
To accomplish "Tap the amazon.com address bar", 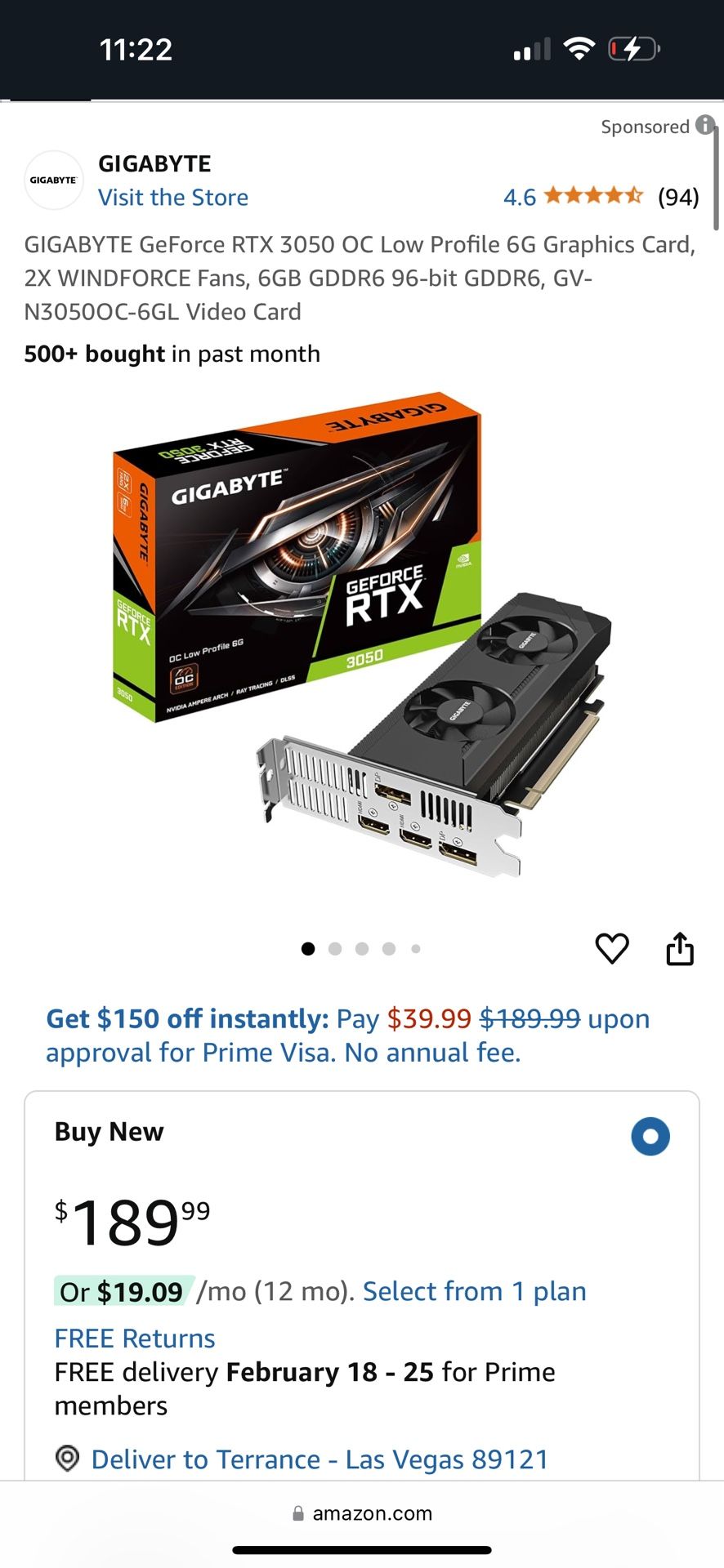I will [x=362, y=1513].
